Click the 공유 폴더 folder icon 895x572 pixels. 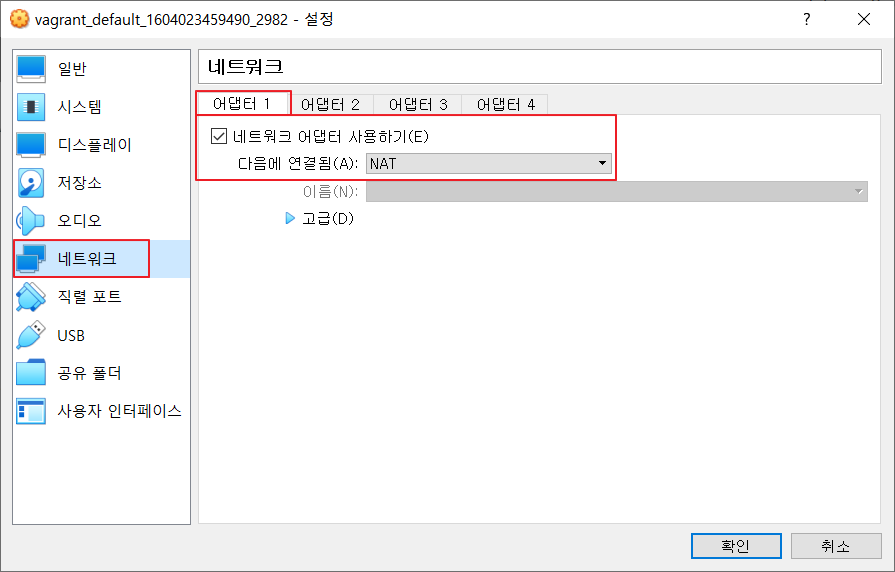31,373
